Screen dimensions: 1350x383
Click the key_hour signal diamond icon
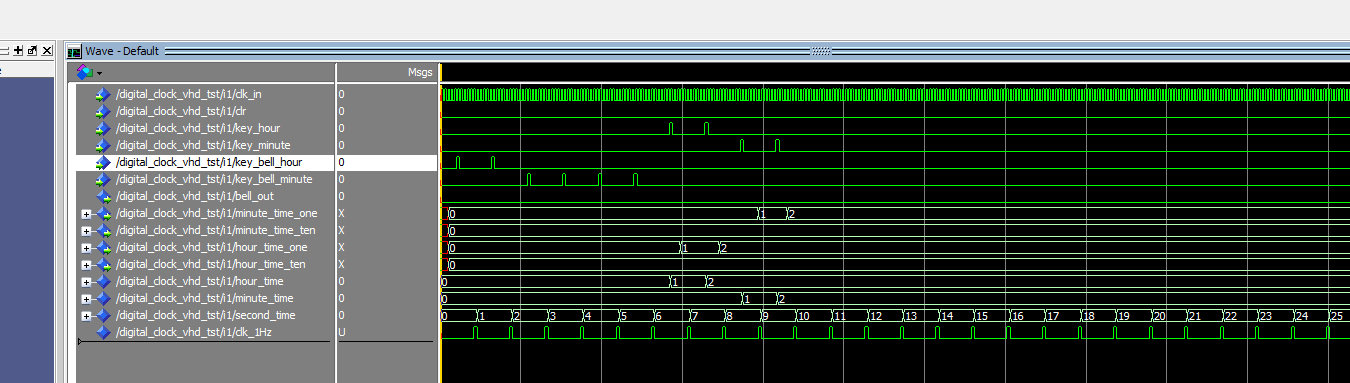(103, 129)
